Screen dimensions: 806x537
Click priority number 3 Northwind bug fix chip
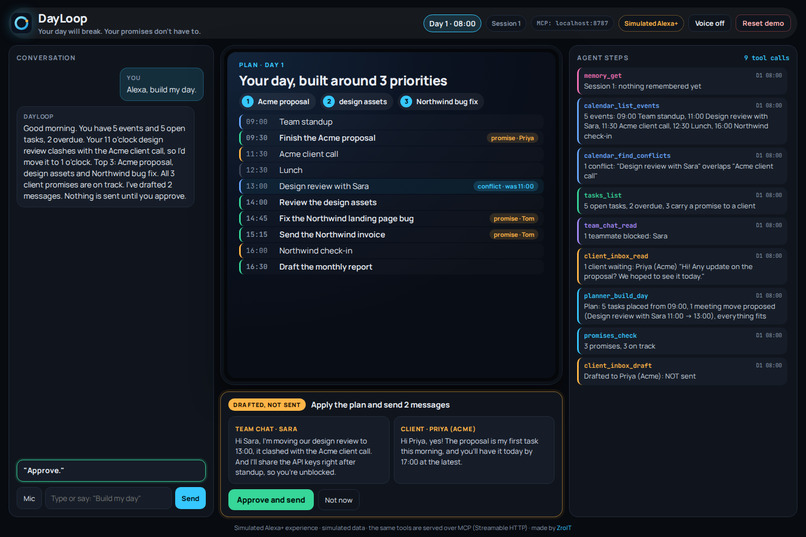[x=441, y=102]
